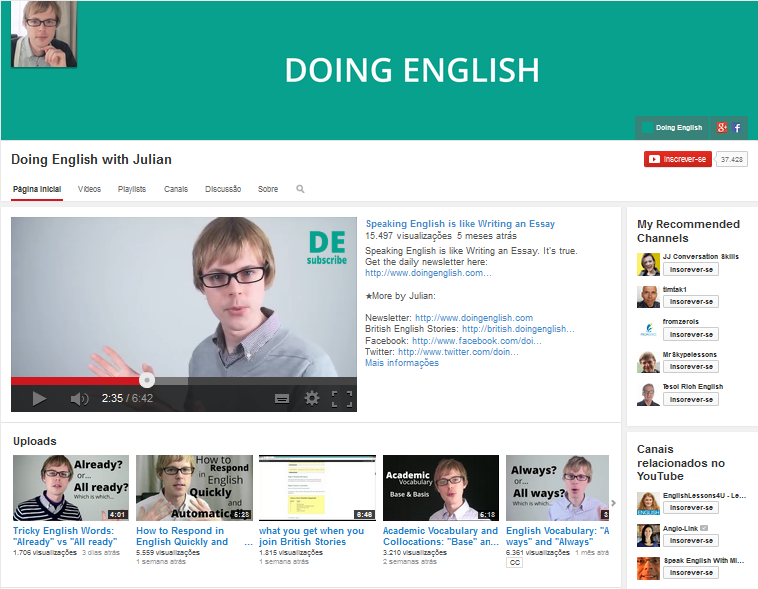Click the red video progress scrubber
Viewport: 758px width, 589px height.
tap(147, 381)
